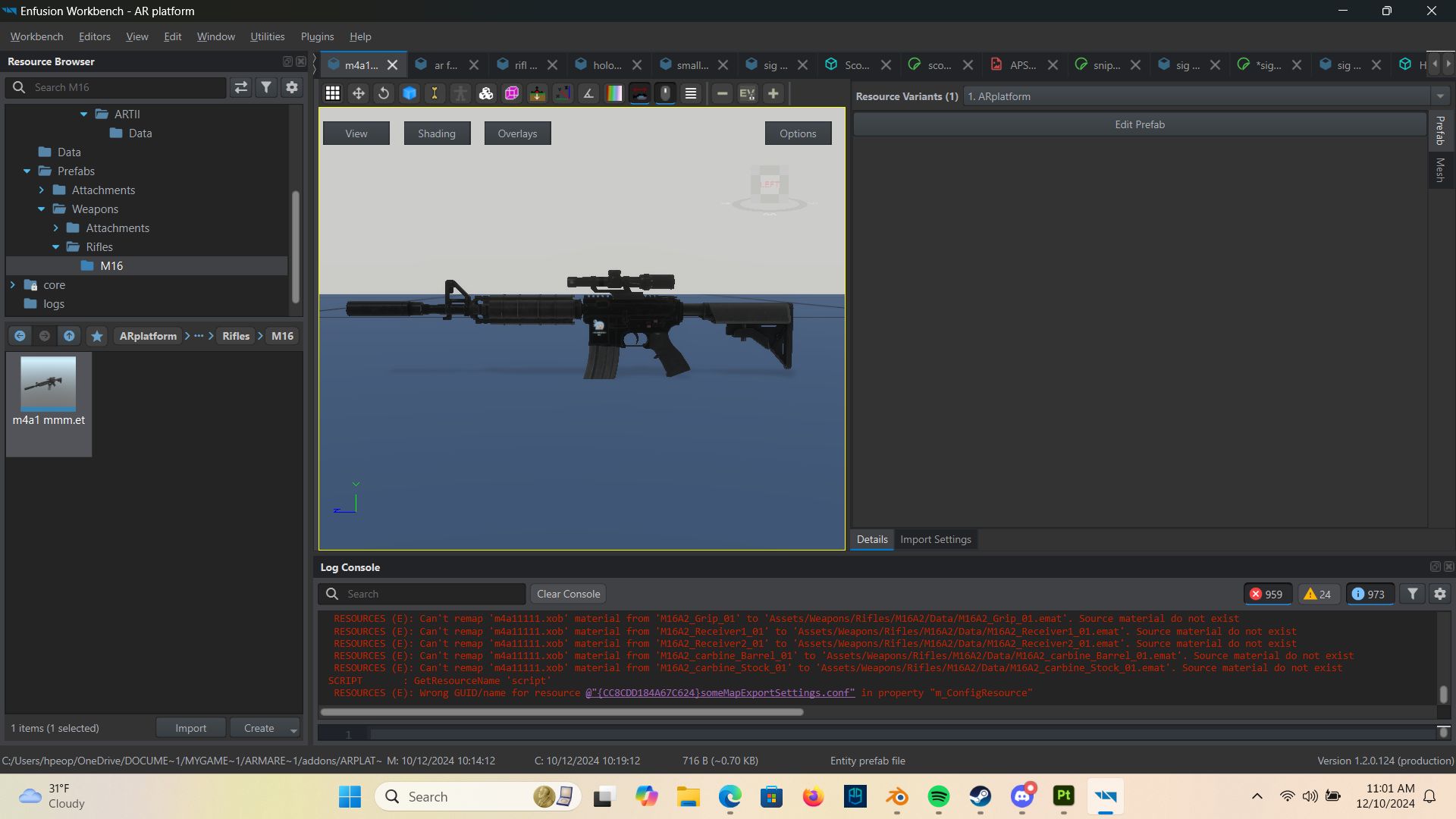The image size is (1456, 819).
Task: Toggle the info messages filter showing 973
Action: point(1368,594)
